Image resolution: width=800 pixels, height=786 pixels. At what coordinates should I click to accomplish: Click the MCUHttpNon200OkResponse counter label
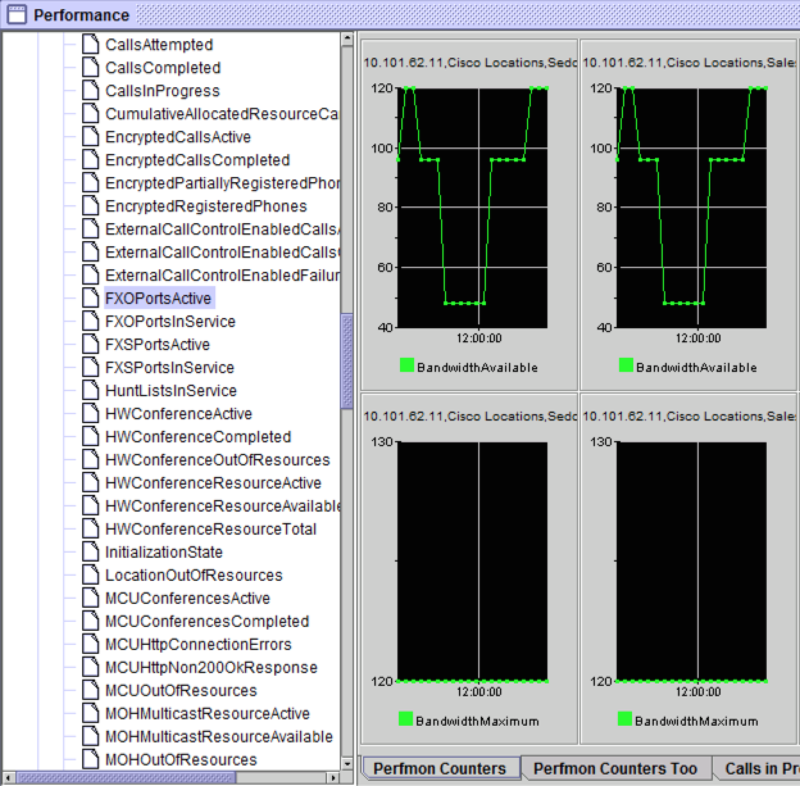coord(211,667)
